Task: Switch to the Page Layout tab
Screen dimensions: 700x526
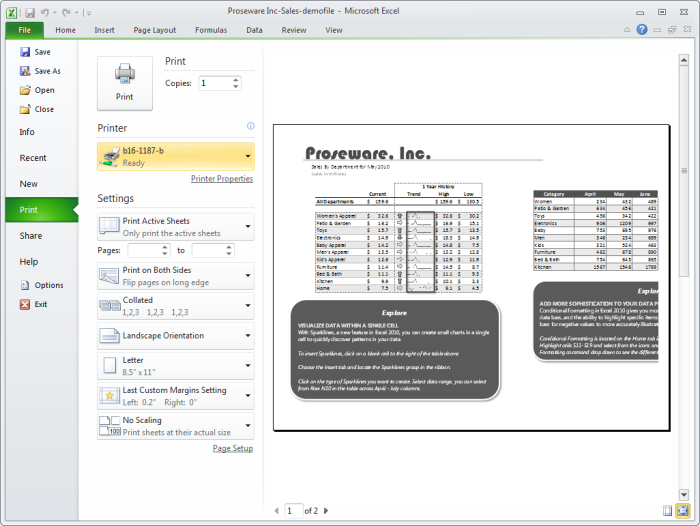Action: tap(154, 30)
